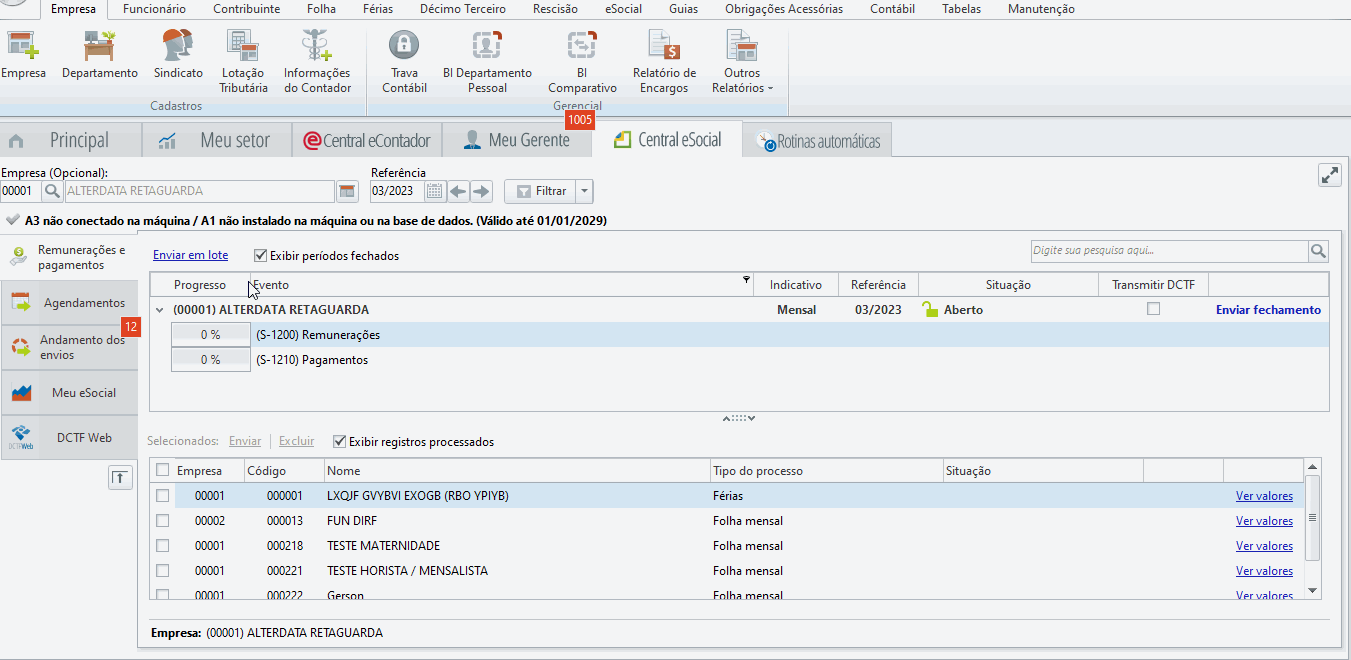Tick the select-all checkbox in records header
Viewport: 1351px width, 660px height.
click(162, 470)
